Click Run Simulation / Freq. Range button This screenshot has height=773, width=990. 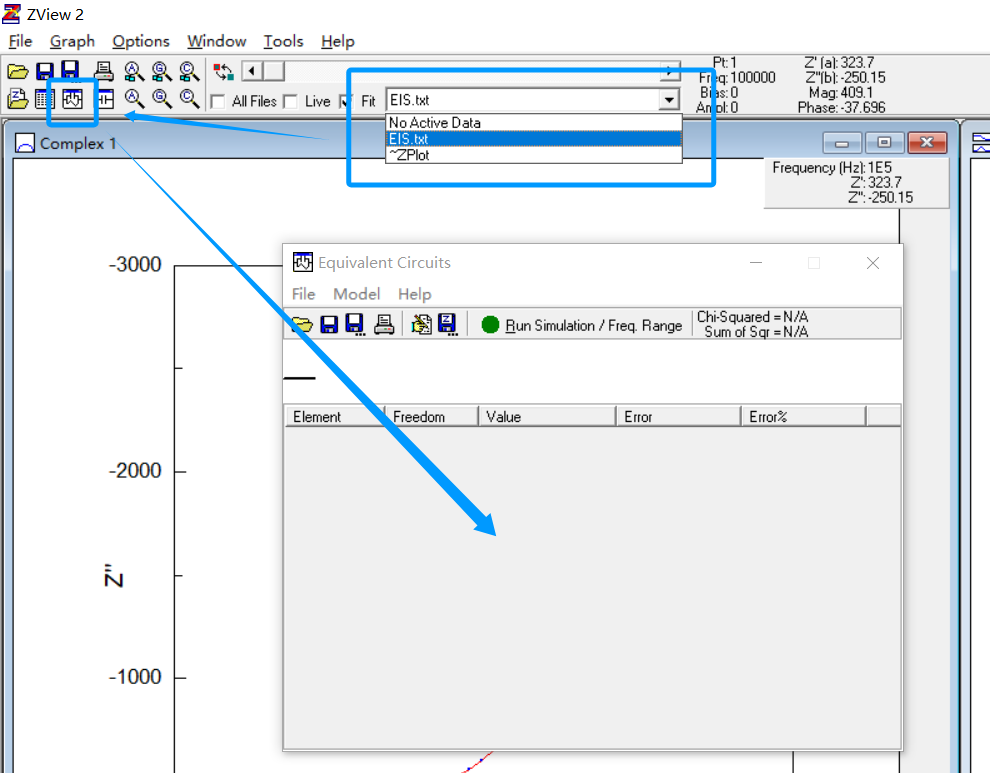coord(582,325)
